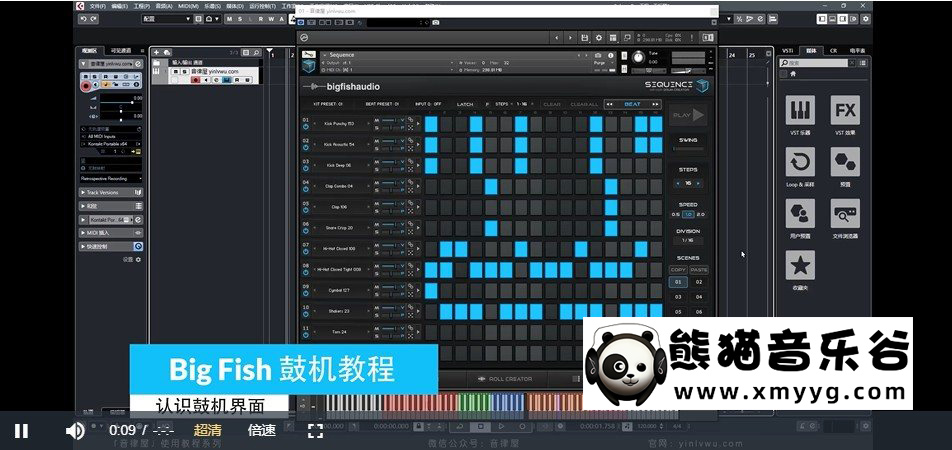Open the VST FX effects tile
Screen dimensions: 952x450
[x=845, y=111]
